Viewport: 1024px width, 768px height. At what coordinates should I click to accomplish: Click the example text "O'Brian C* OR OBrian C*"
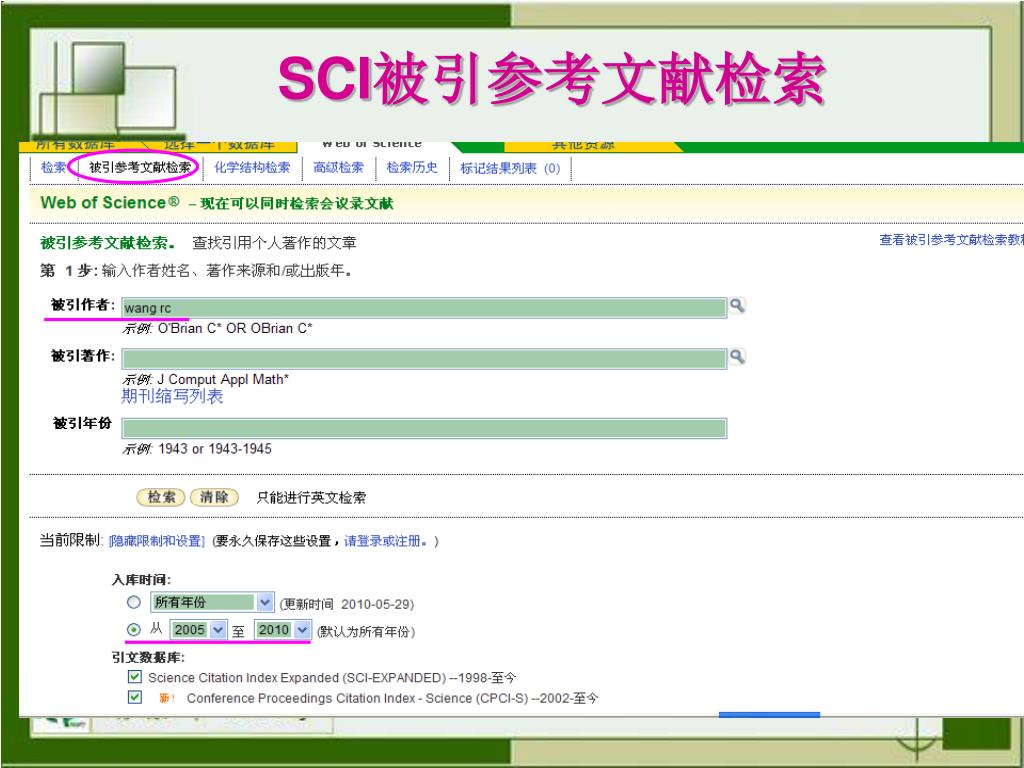point(235,328)
